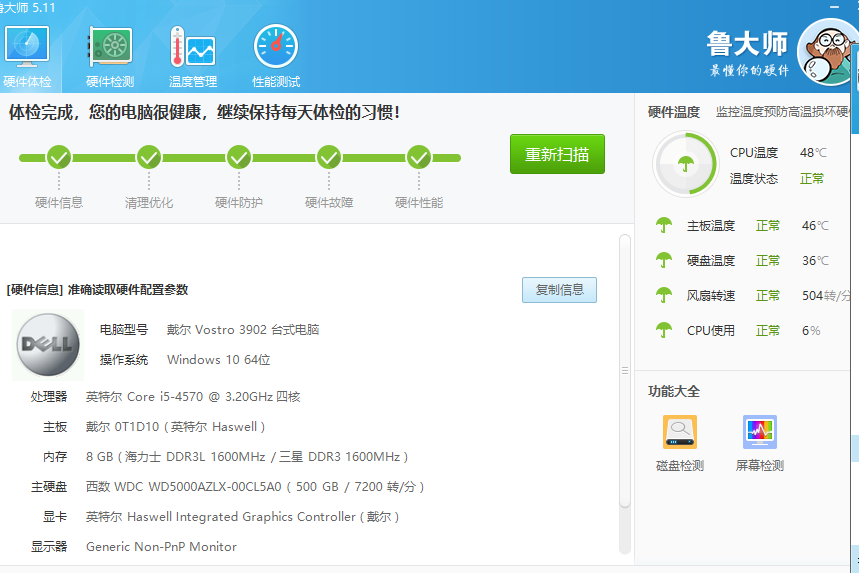
Task: Click the Dell logo thumbnail
Action: [48, 345]
